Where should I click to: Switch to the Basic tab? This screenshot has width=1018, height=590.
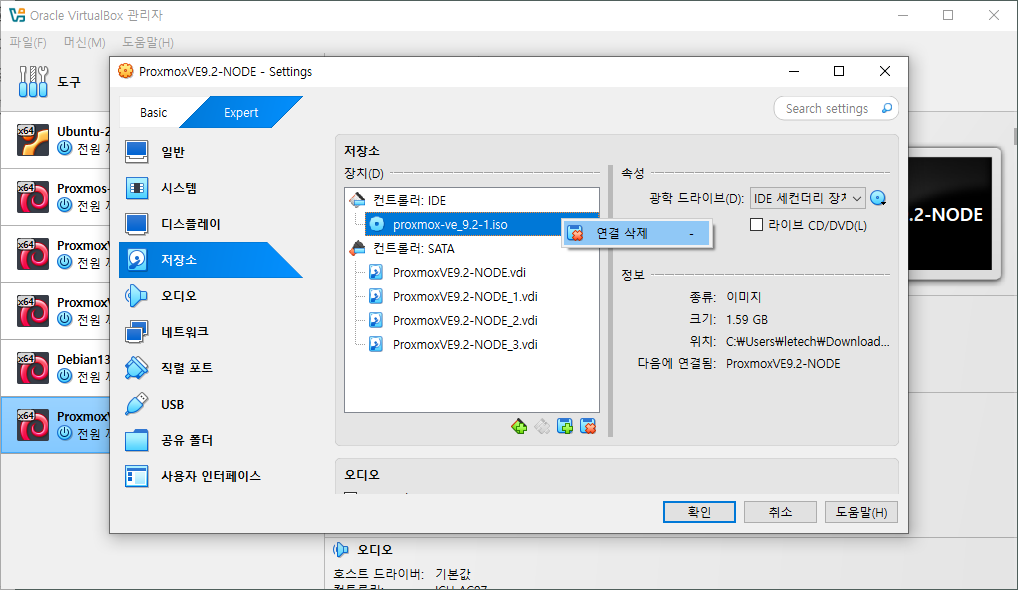[x=153, y=112]
